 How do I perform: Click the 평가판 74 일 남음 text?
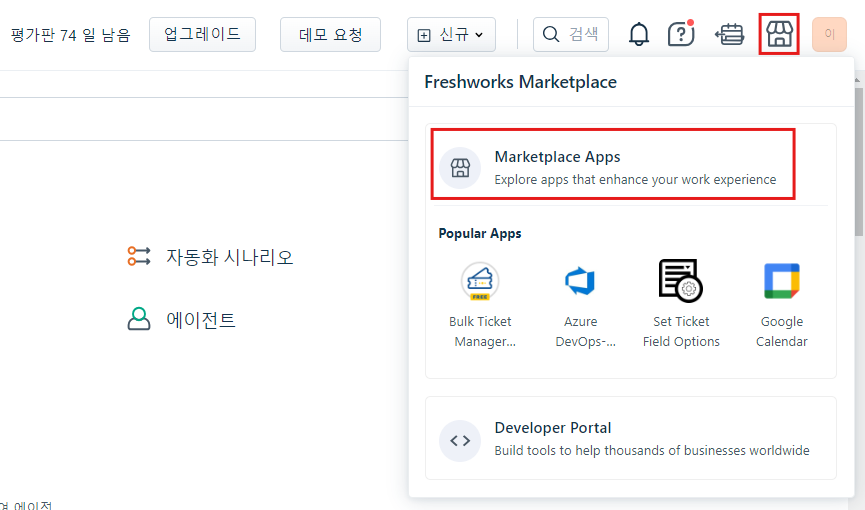click(x=71, y=35)
